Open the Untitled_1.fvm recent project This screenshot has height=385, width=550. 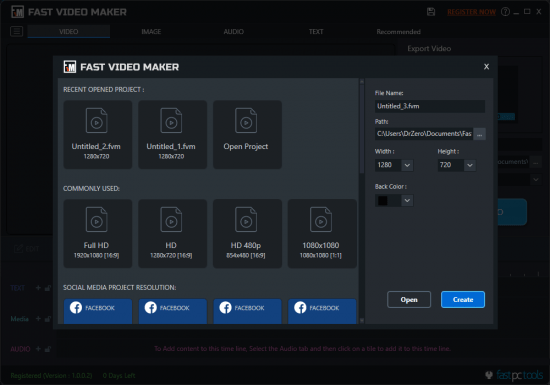pyautogui.click(x=172, y=135)
